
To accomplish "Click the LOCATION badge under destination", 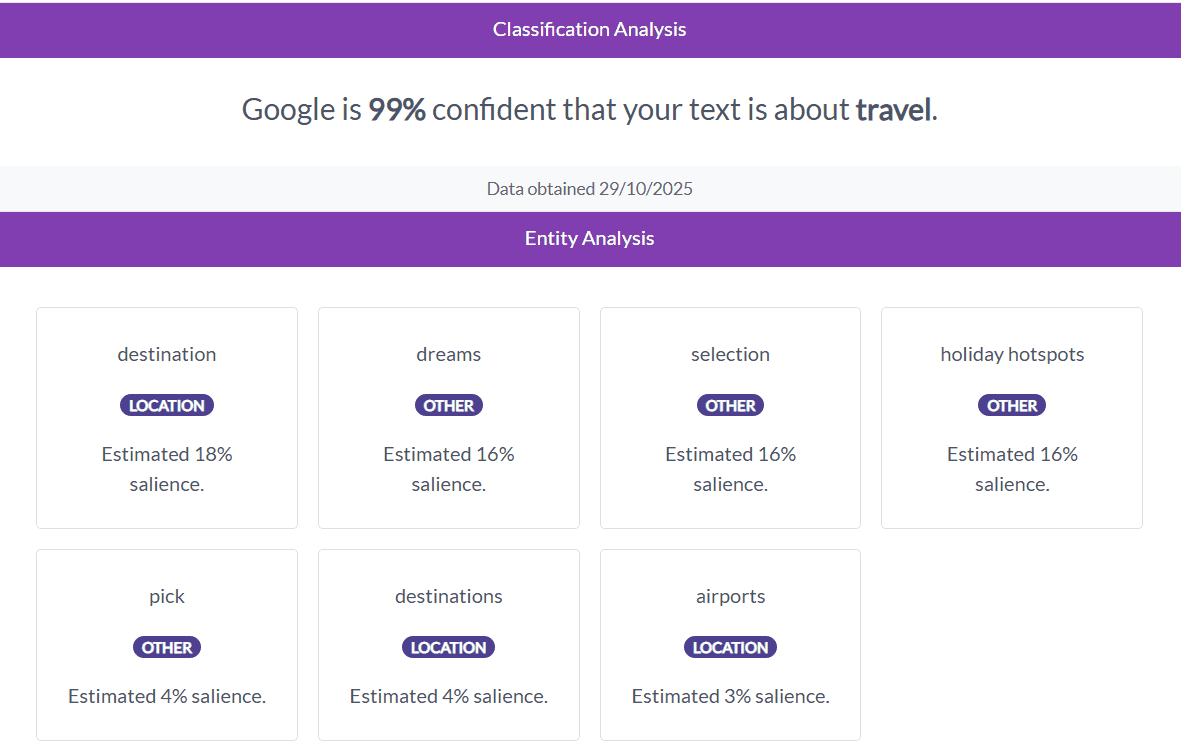I will point(167,405).
